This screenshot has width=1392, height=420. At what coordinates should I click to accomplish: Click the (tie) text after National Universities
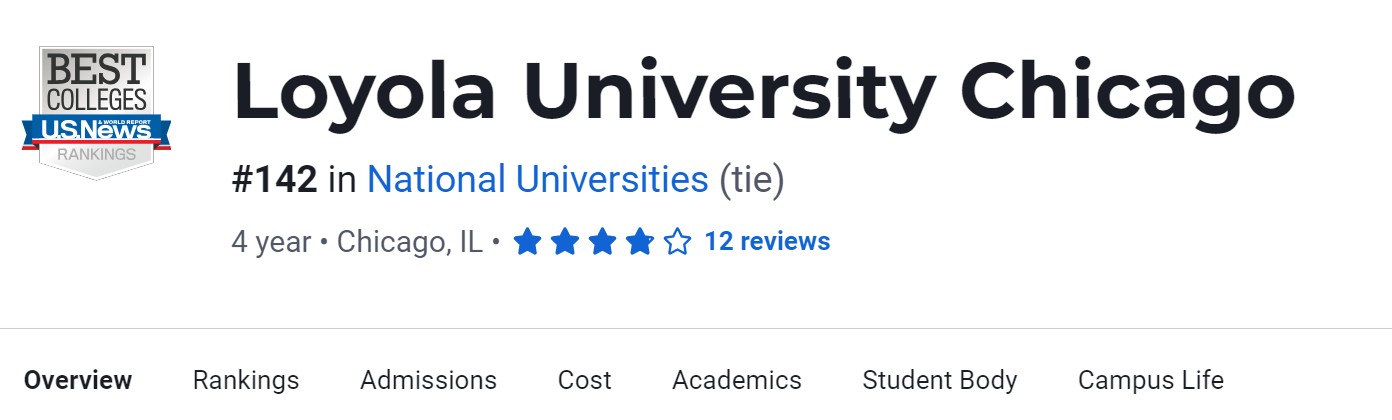pos(752,180)
